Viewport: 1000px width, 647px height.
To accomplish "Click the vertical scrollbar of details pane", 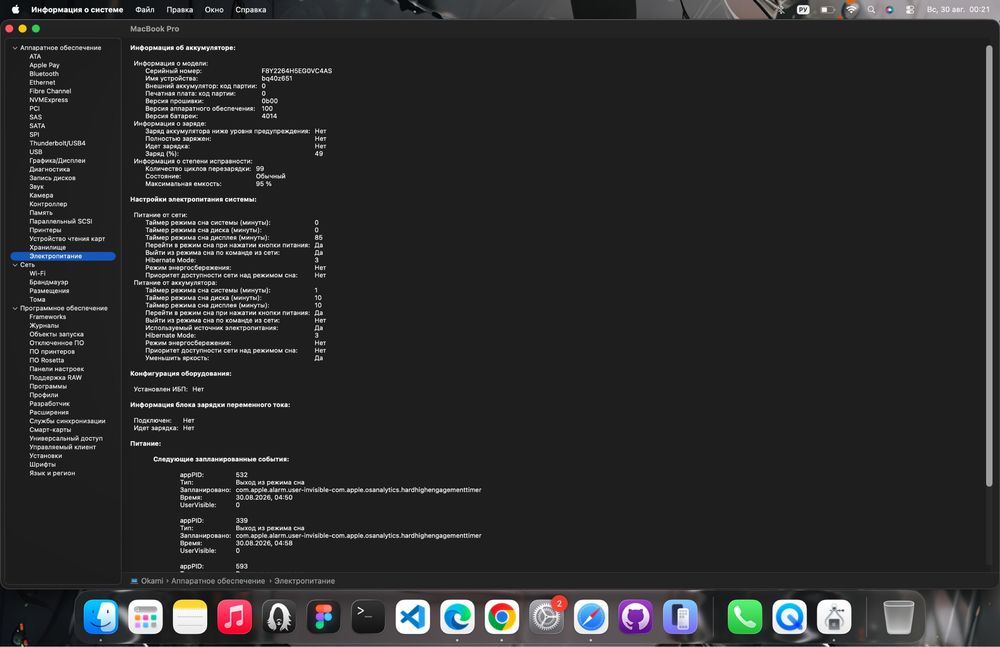I will point(989,265).
